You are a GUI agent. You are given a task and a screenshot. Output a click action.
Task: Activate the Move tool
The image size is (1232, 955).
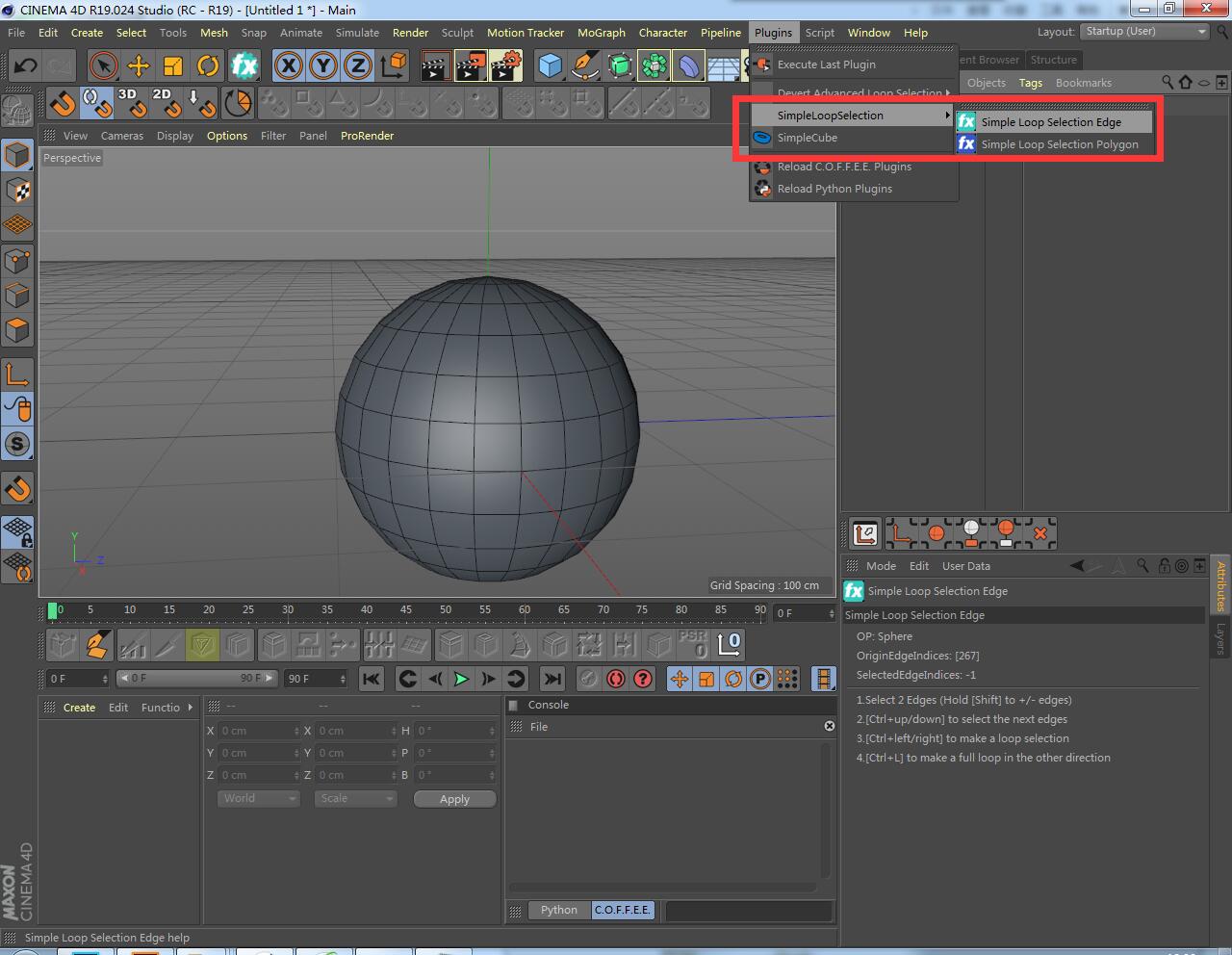click(x=139, y=65)
